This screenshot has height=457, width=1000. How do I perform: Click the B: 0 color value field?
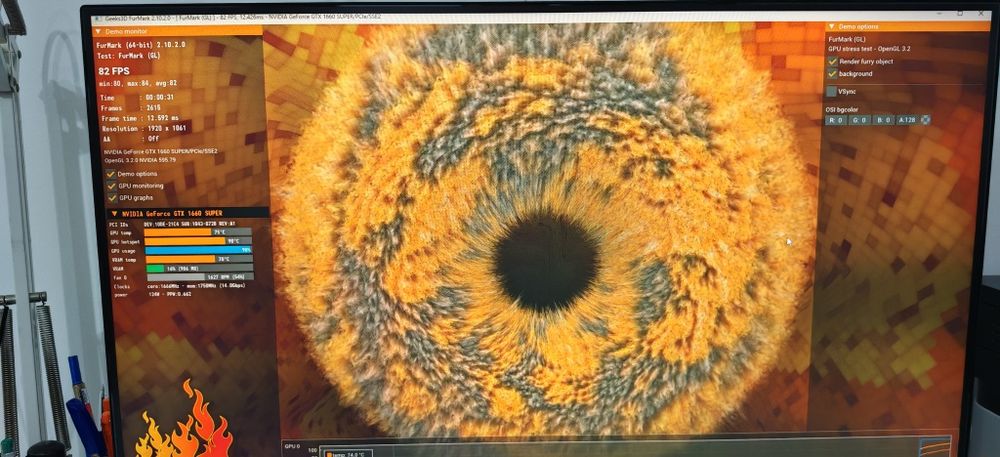pos(884,120)
